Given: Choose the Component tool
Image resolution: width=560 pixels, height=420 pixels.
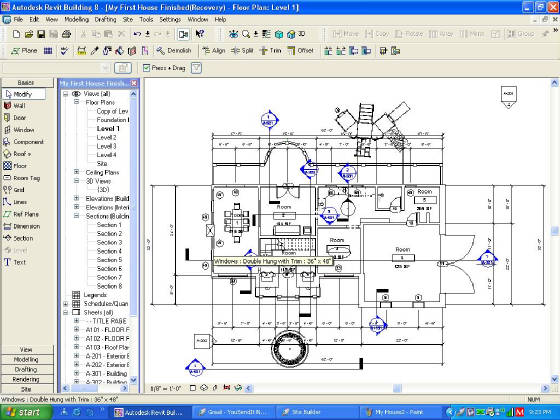Looking at the screenshot, I should 23,142.
